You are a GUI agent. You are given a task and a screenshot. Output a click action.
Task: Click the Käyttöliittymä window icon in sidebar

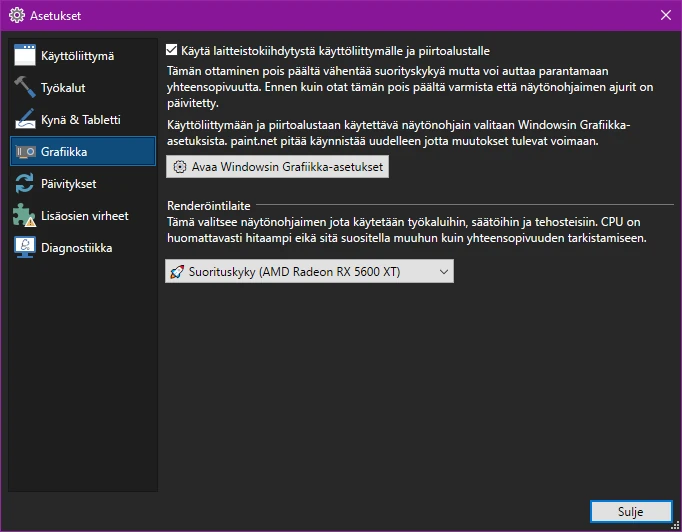tap(25, 56)
